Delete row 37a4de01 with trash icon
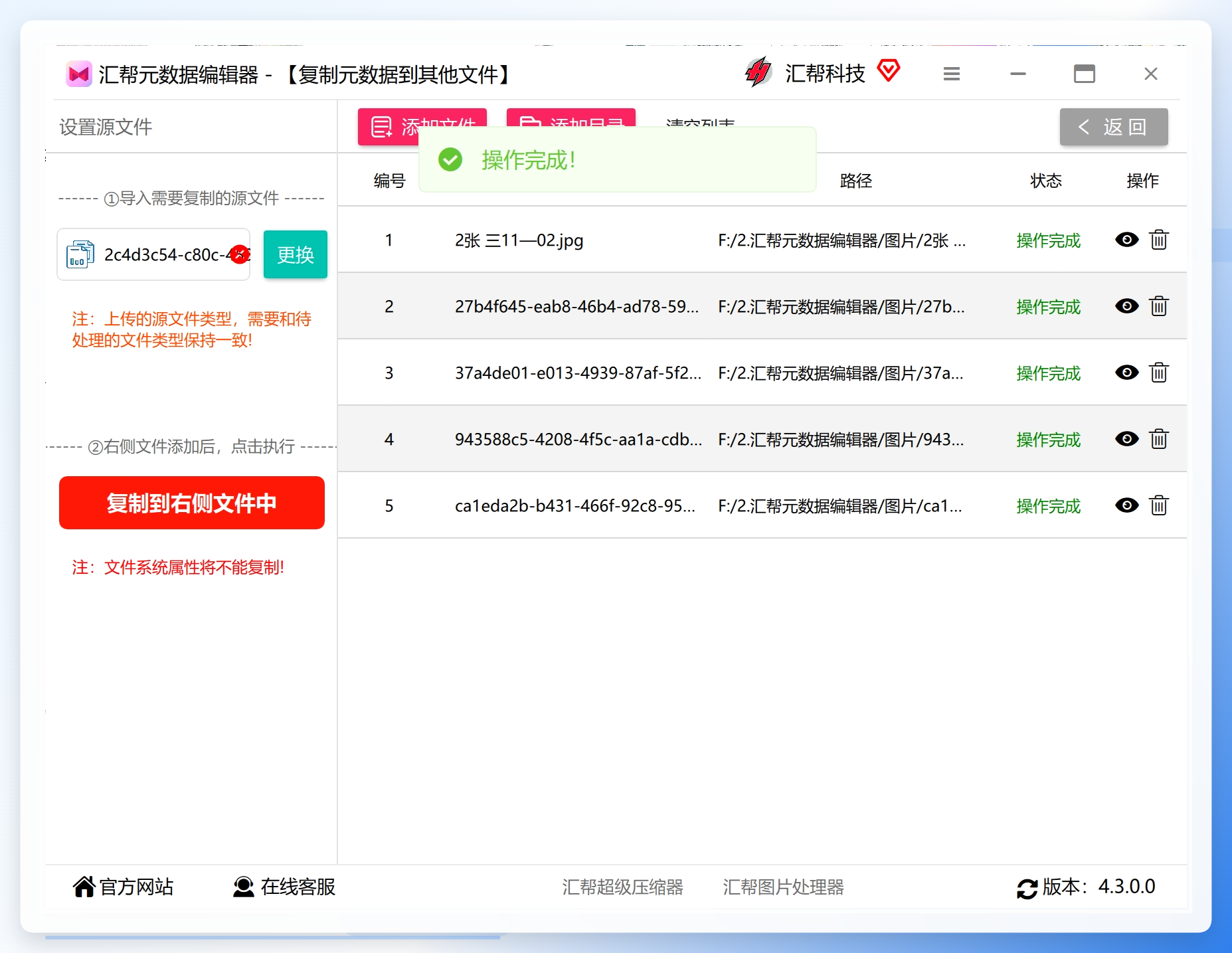1232x953 pixels. coord(1159,373)
